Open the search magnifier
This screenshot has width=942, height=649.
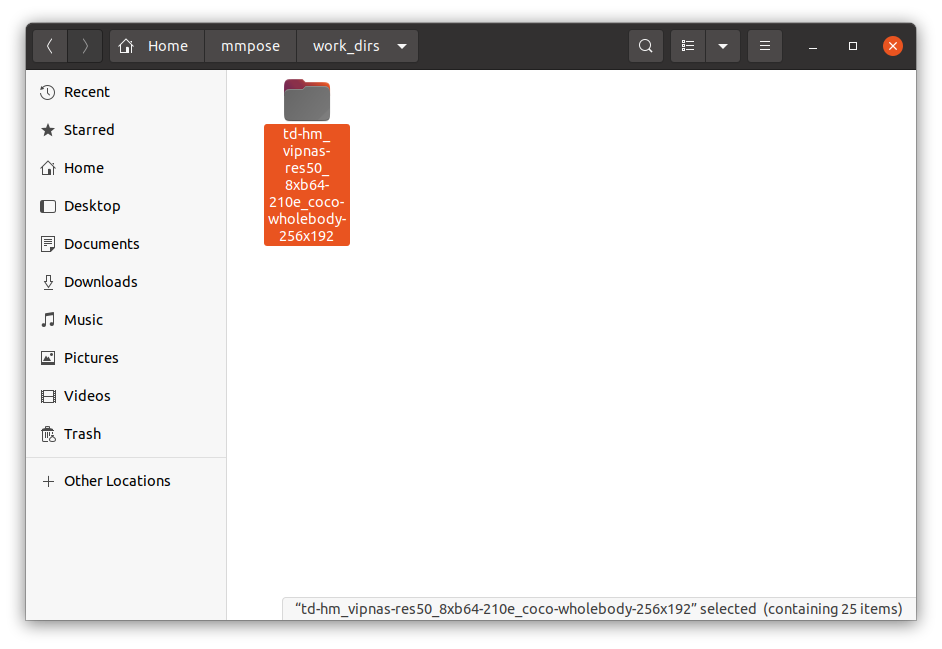coord(646,46)
